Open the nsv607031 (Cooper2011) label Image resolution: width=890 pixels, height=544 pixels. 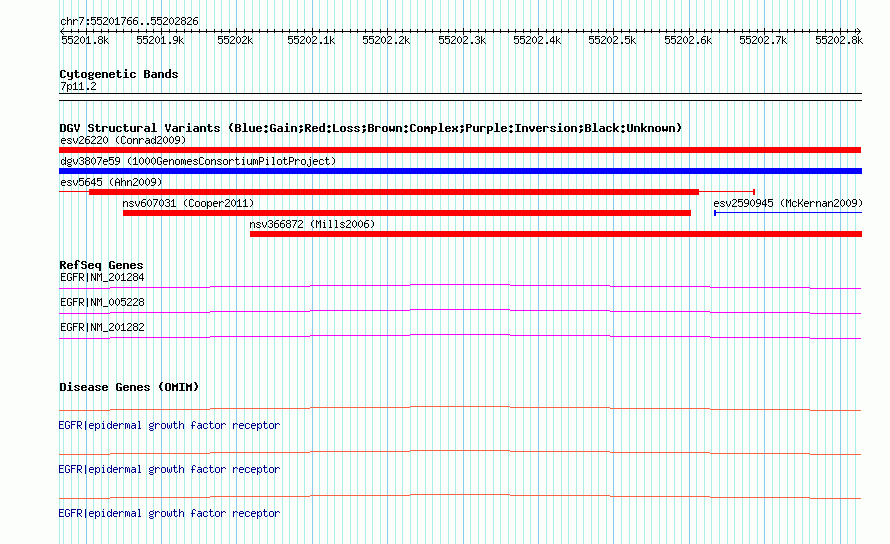click(188, 203)
